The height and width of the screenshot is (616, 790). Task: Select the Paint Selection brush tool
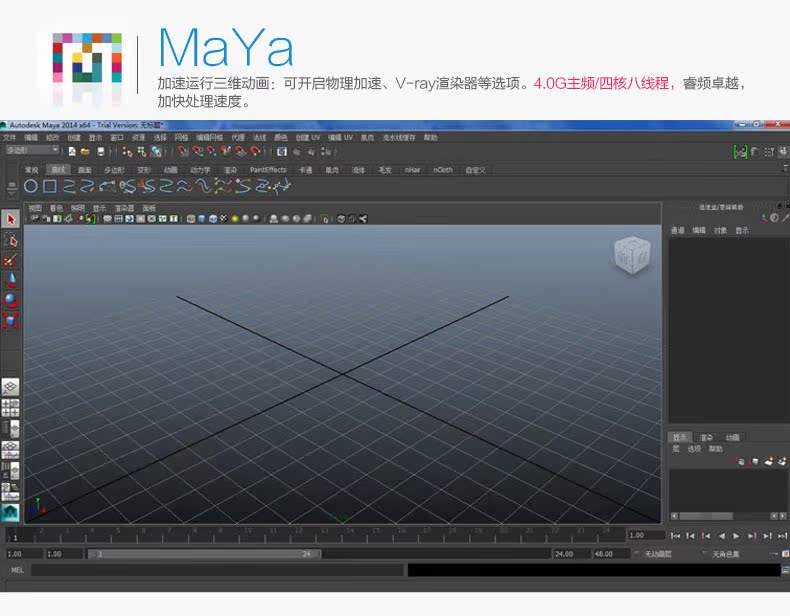point(11,260)
